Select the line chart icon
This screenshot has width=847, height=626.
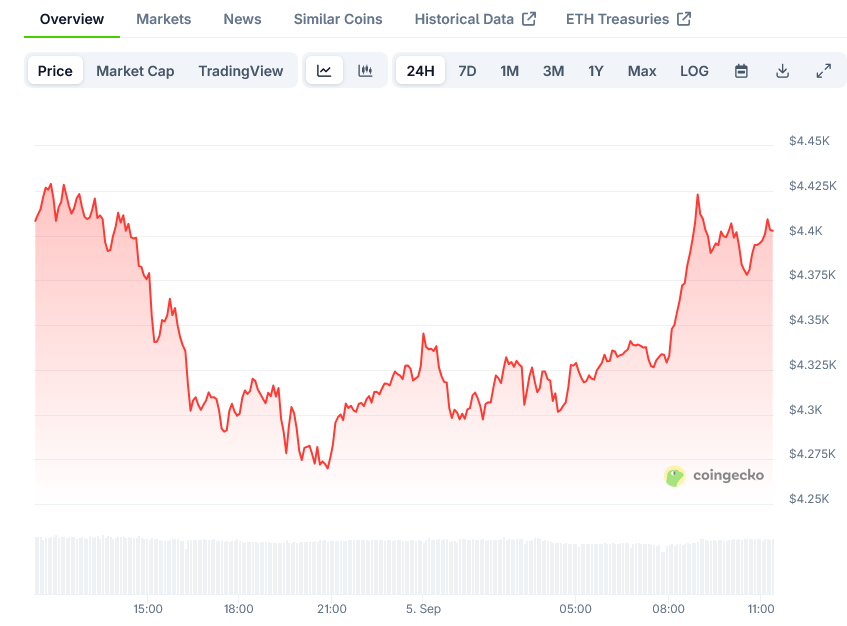point(324,71)
